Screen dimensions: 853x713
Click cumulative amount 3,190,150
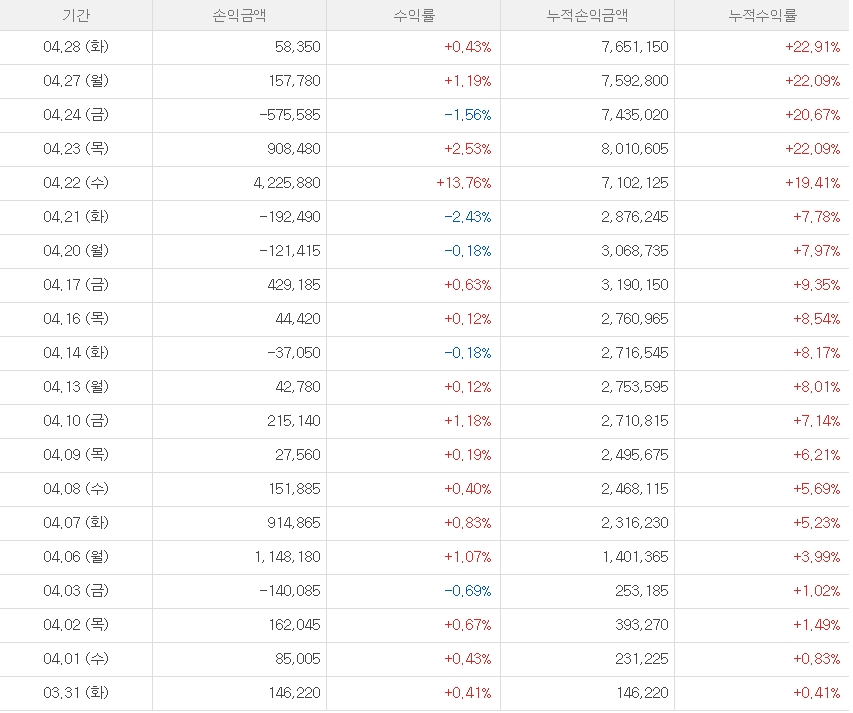635,284
